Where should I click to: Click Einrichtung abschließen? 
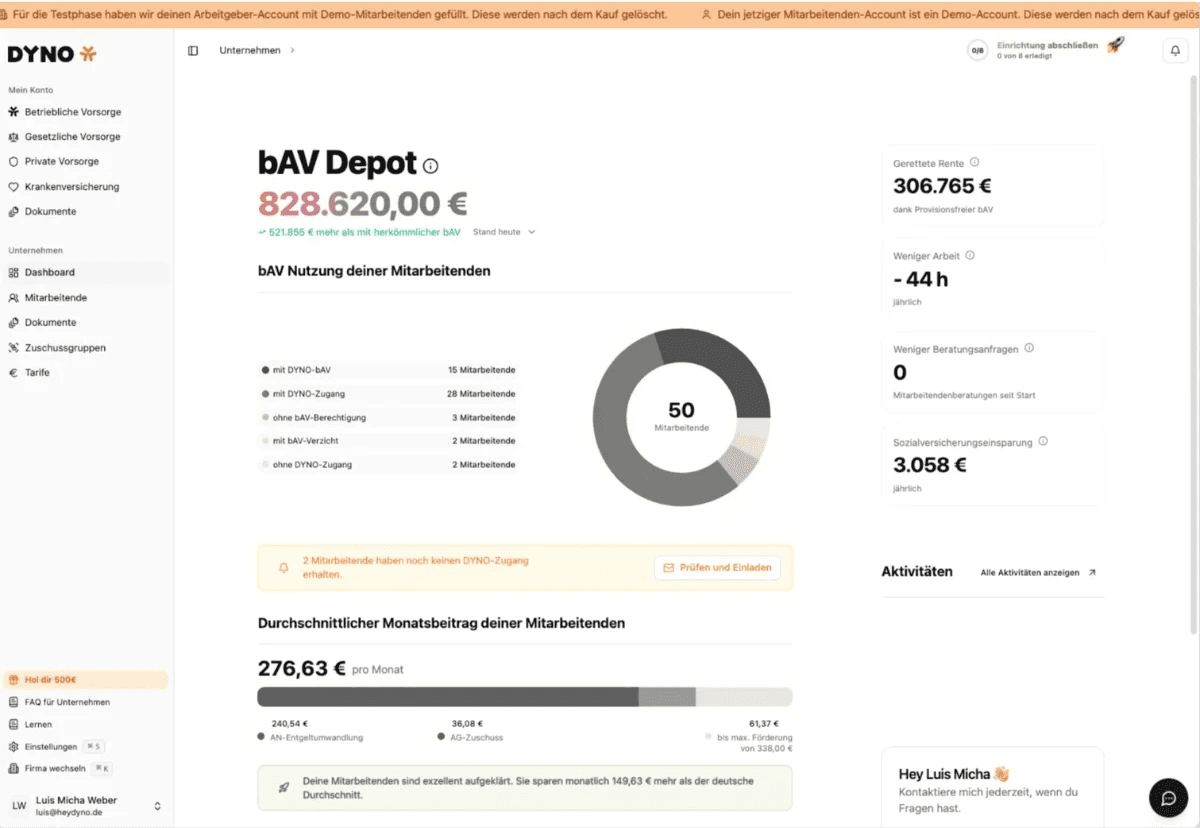(x=1047, y=45)
